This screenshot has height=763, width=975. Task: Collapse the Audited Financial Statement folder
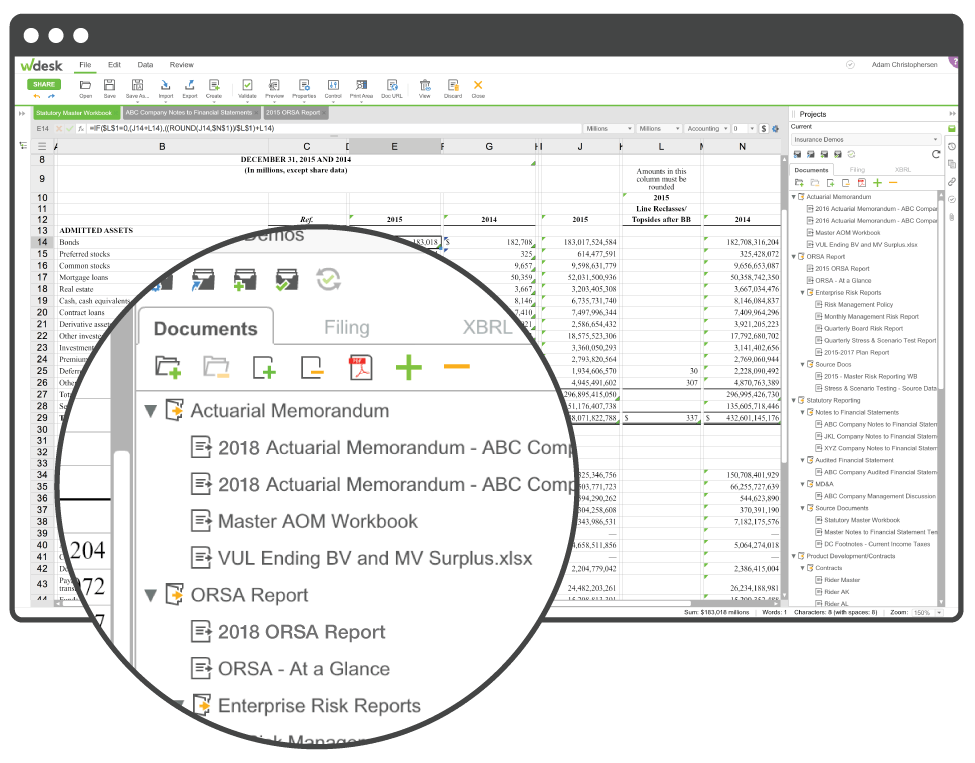click(x=803, y=460)
